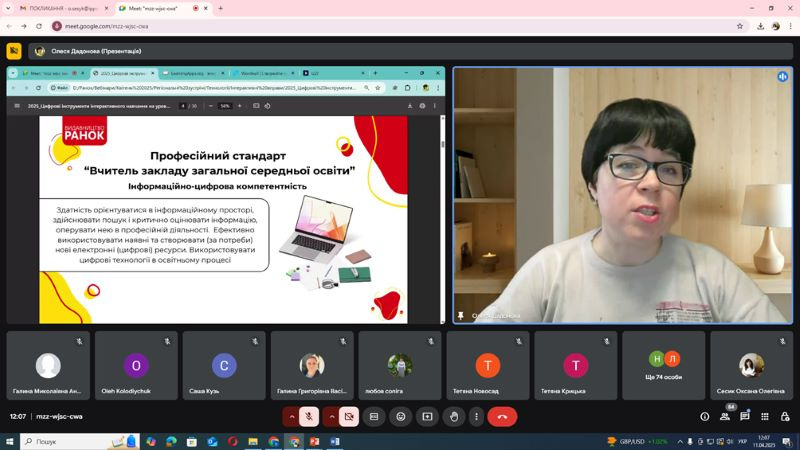Open File Explorer from the taskbar

[x=253, y=441]
